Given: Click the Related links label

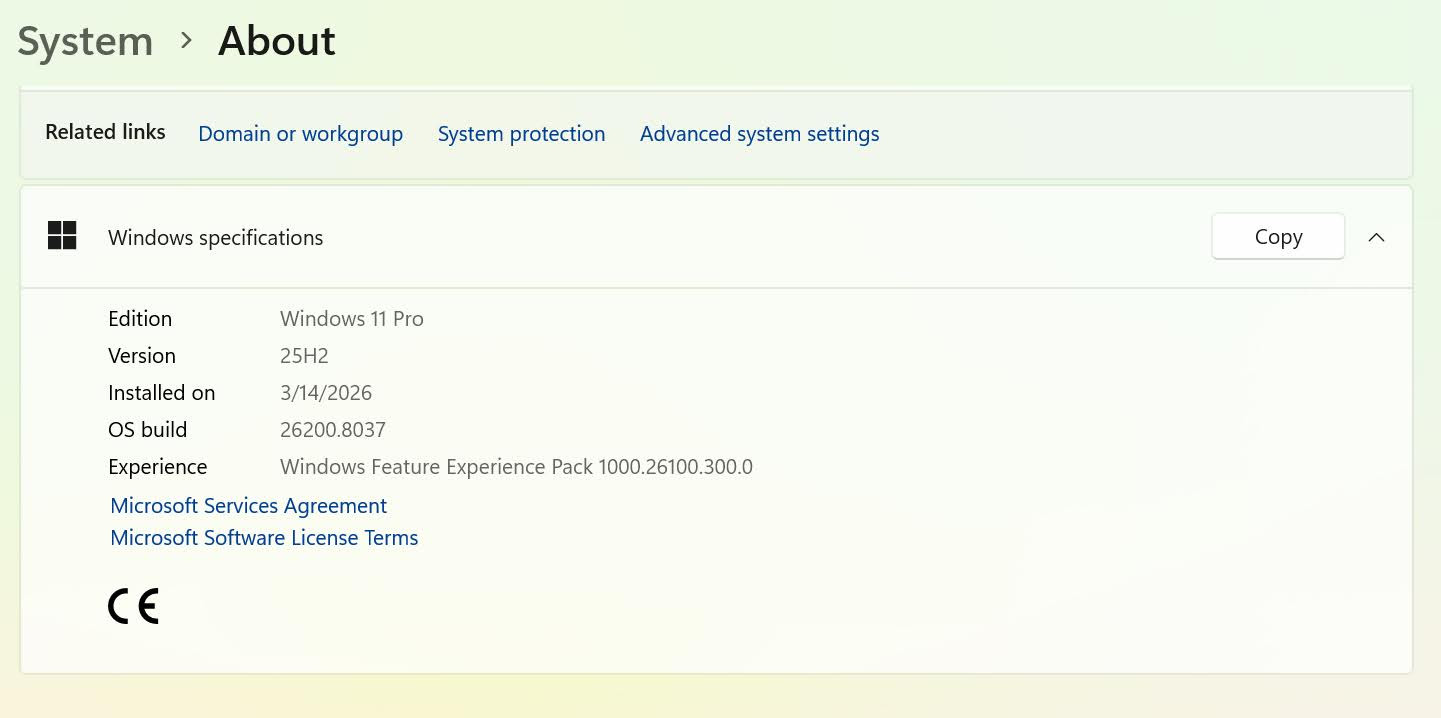Looking at the screenshot, I should (x=105, y=132).
